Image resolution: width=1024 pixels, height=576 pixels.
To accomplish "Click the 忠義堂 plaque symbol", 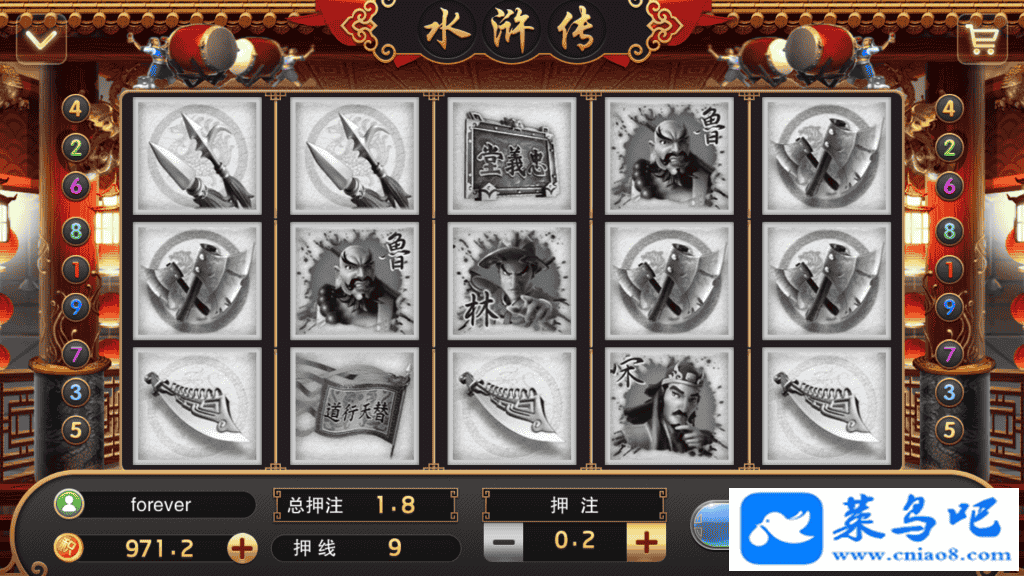I will pos(511,155).
